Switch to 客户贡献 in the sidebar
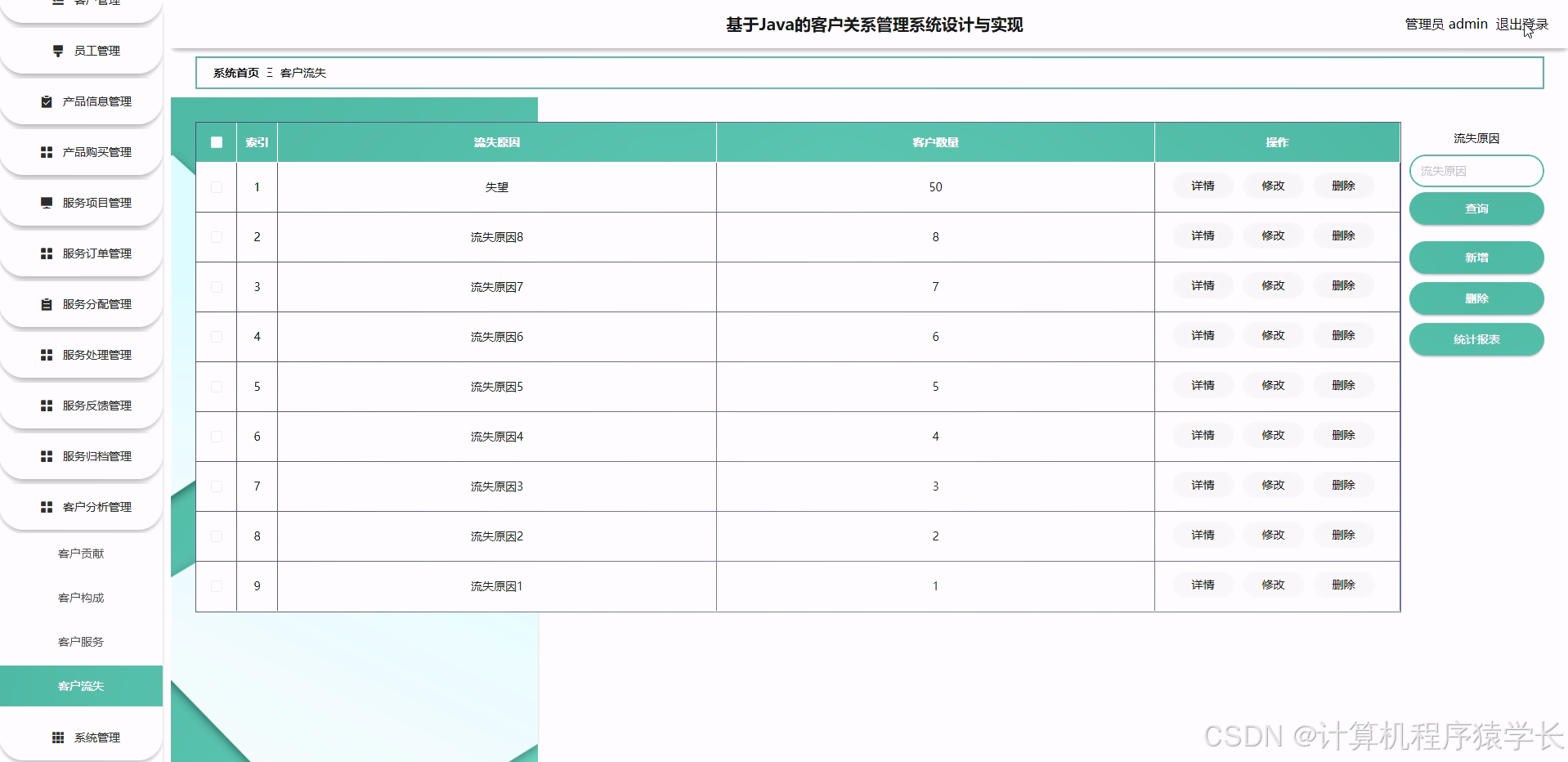The image size is (1568, 762). (79, 554)
